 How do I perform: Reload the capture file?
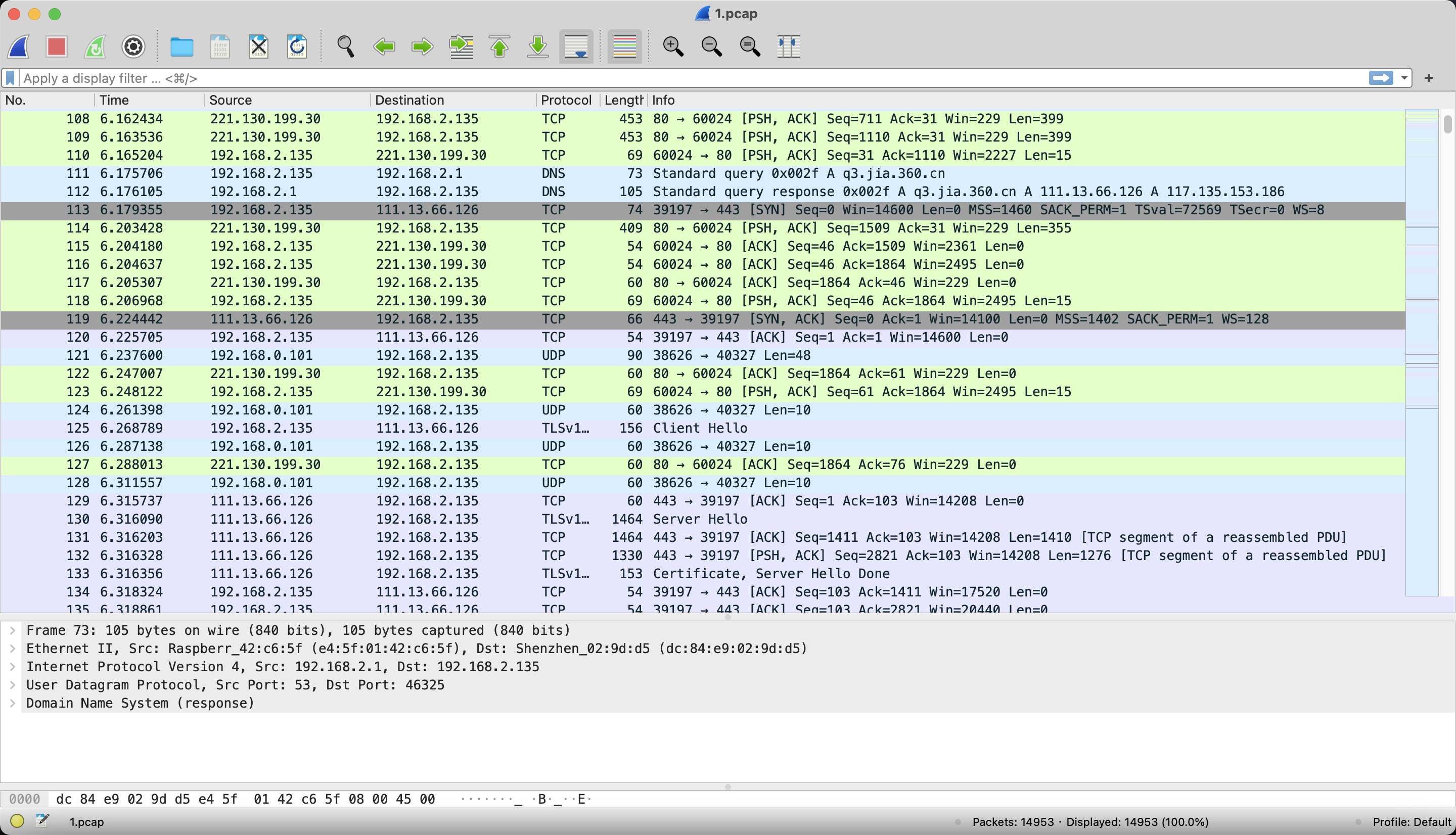(297, 47)
